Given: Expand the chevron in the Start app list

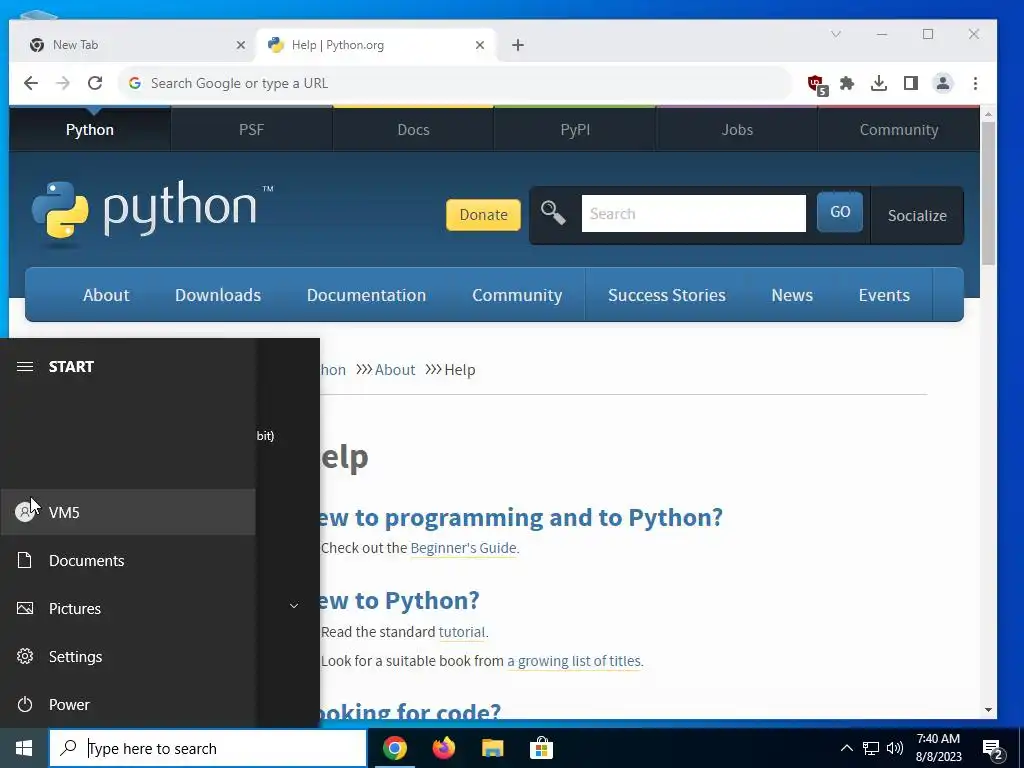Looking at the screenshot, I should [x=294, y=606].
